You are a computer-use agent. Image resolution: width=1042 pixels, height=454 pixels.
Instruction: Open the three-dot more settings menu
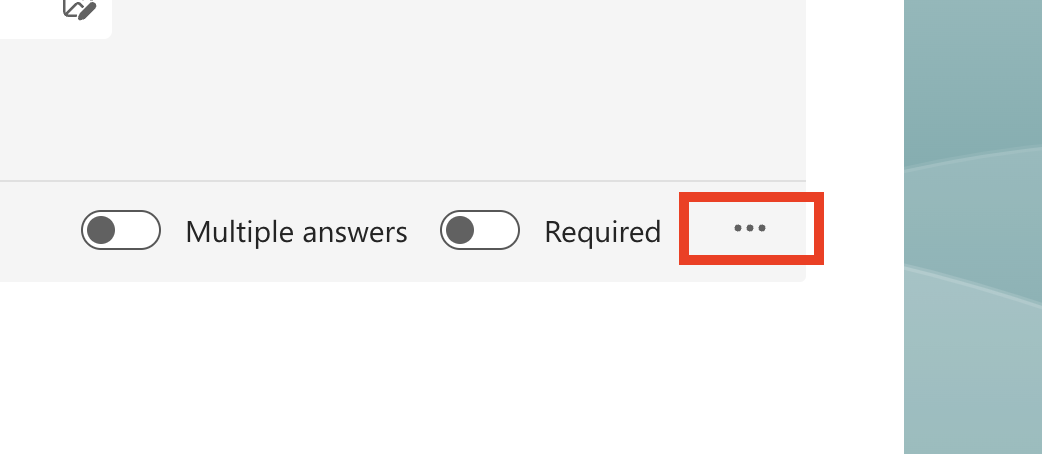[750, 229]
